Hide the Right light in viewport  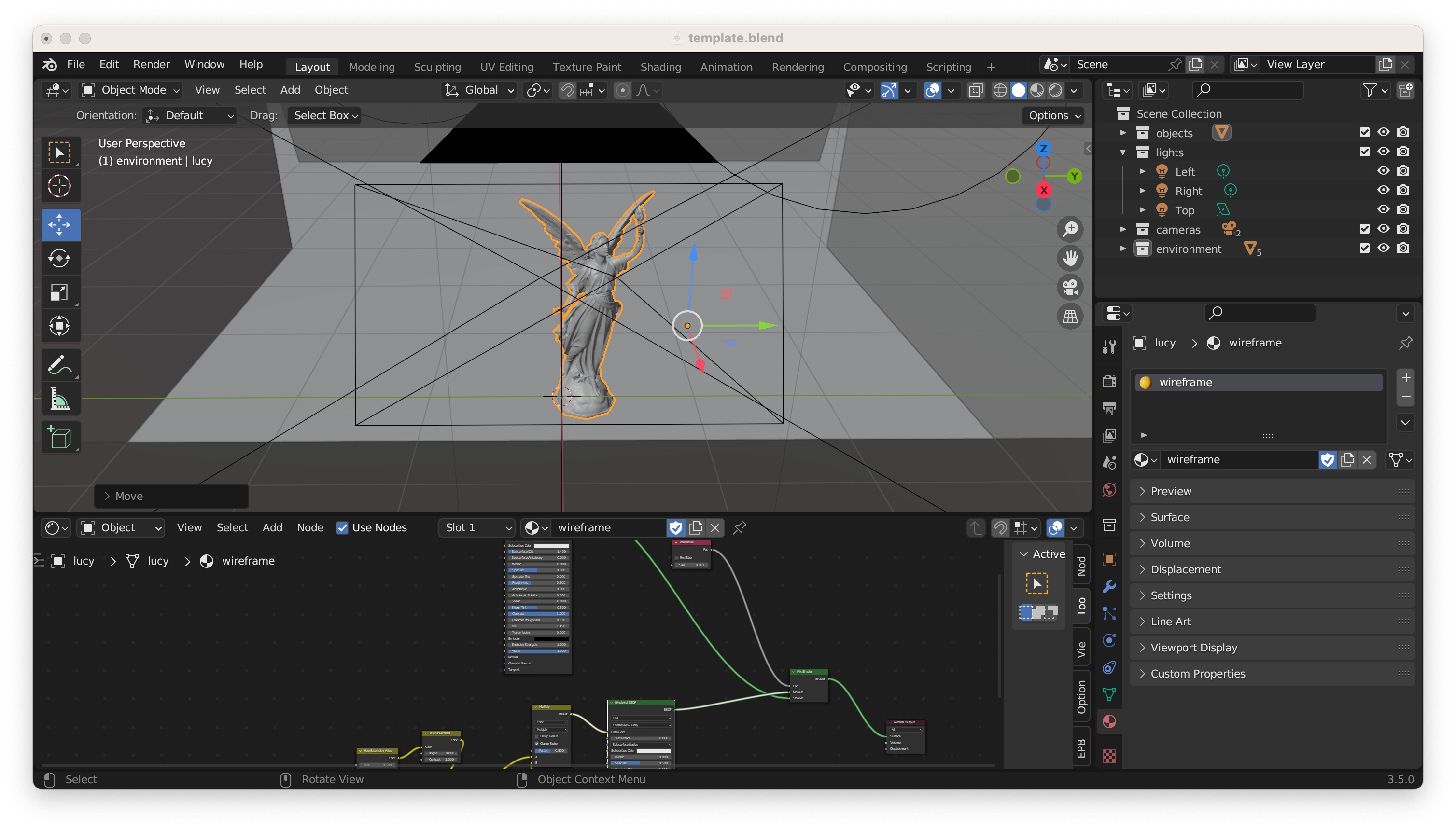pyautogui.click(x=1384, y=190)
